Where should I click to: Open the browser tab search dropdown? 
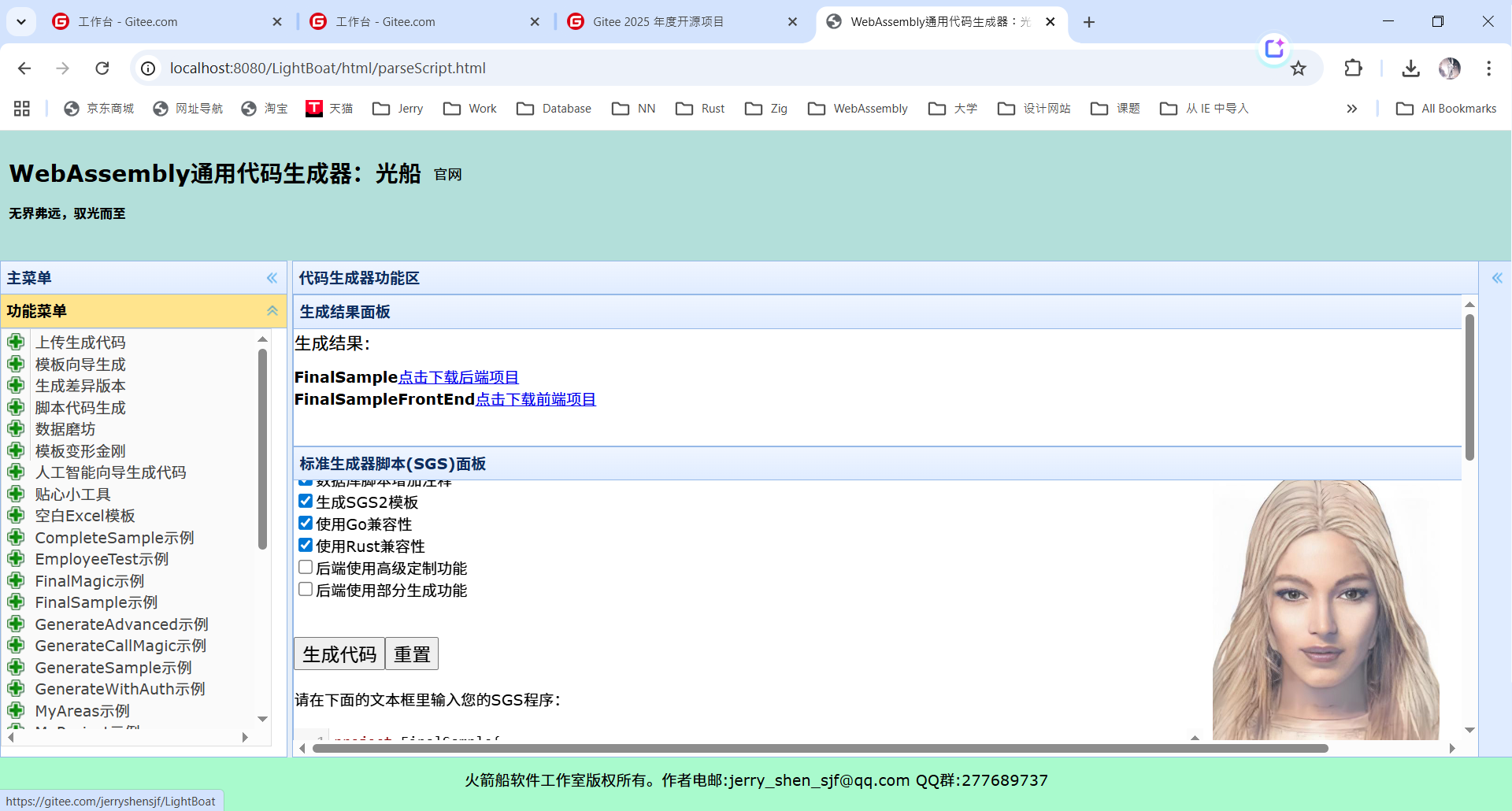(21, 21)
